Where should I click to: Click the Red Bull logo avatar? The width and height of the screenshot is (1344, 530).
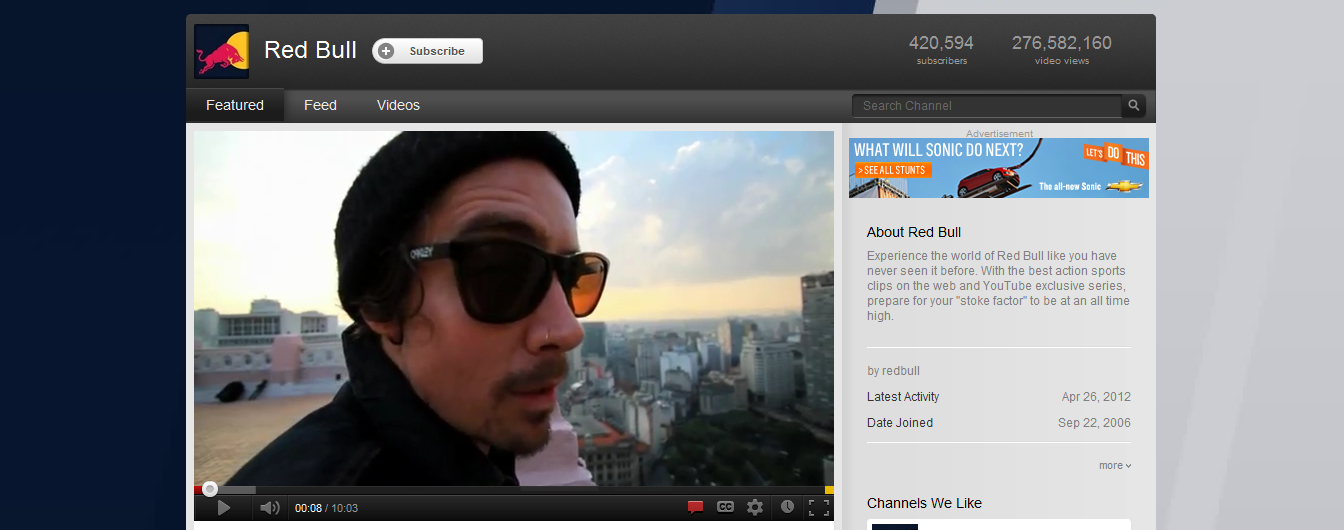221,51
